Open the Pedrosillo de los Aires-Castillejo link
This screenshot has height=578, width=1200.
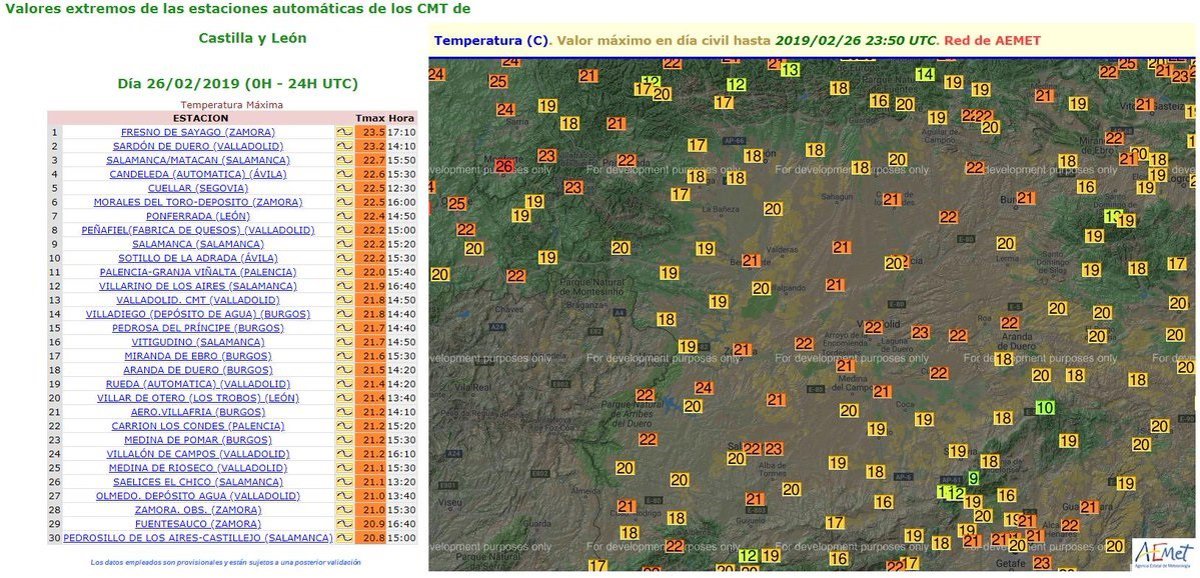pyautogui.click(x=198, y=538)
